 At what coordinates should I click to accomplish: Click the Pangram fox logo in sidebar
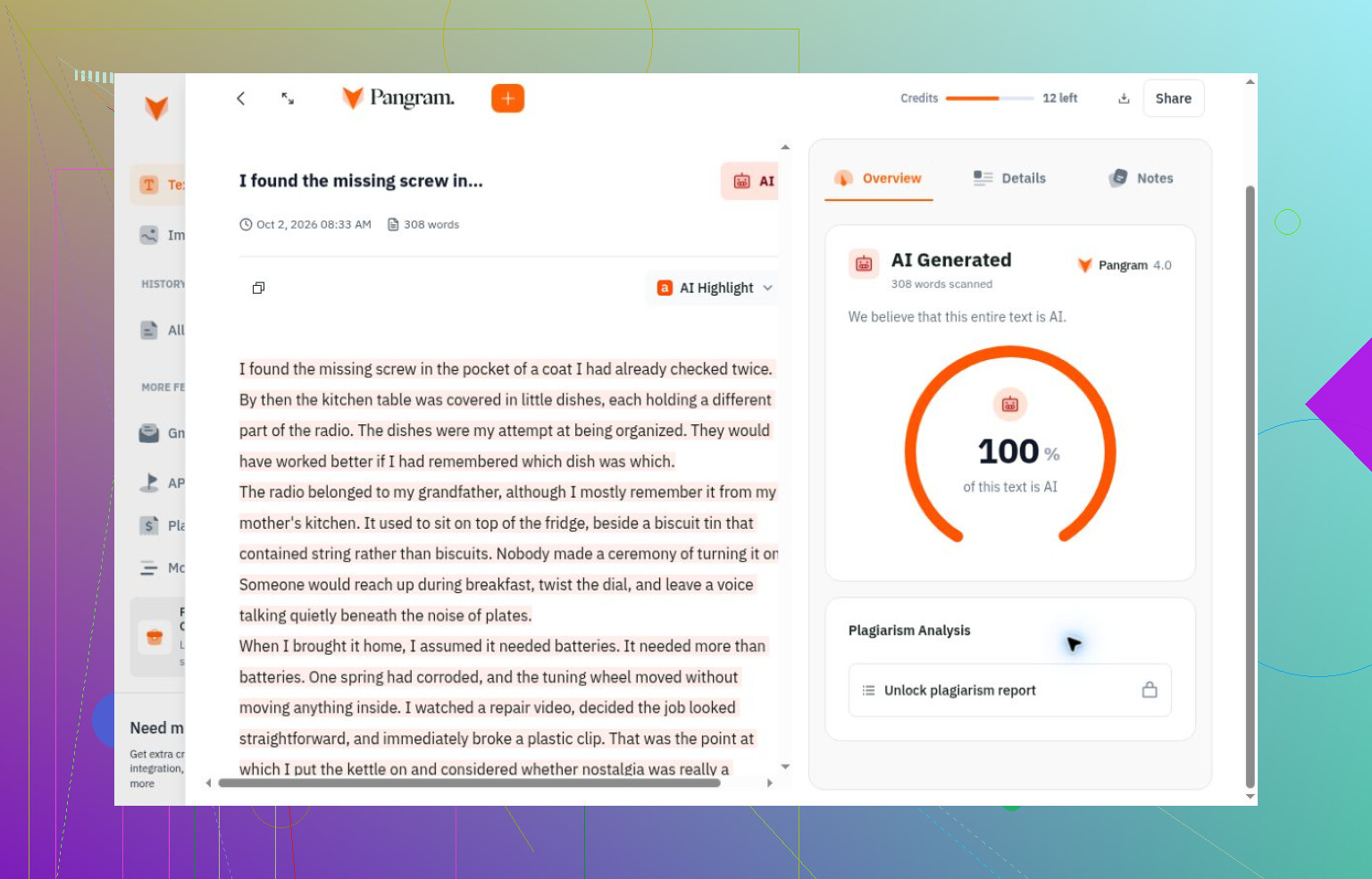tap(156, 108)
